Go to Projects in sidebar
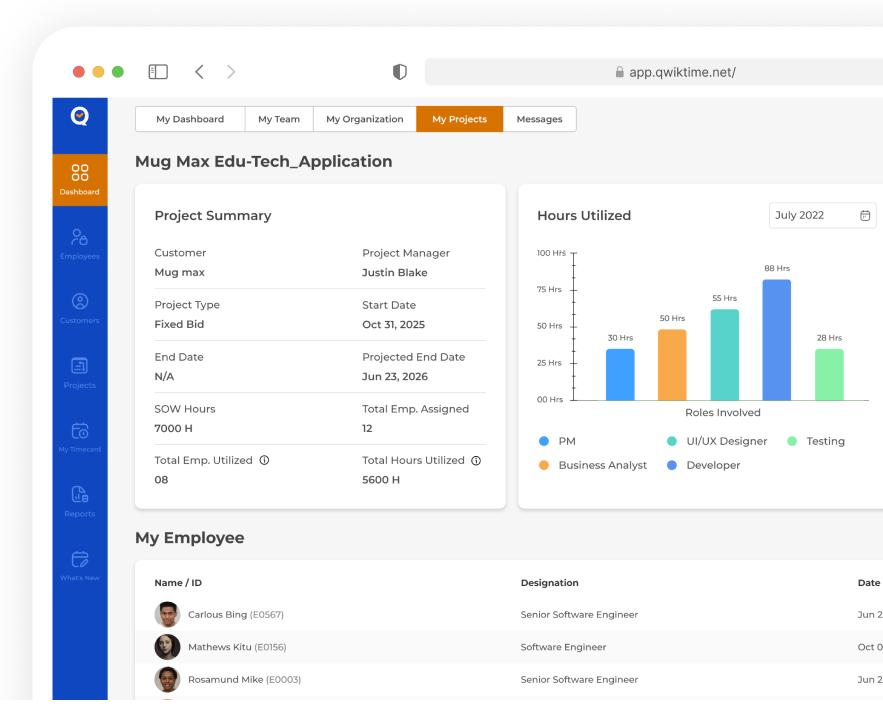 click(79, 373)
